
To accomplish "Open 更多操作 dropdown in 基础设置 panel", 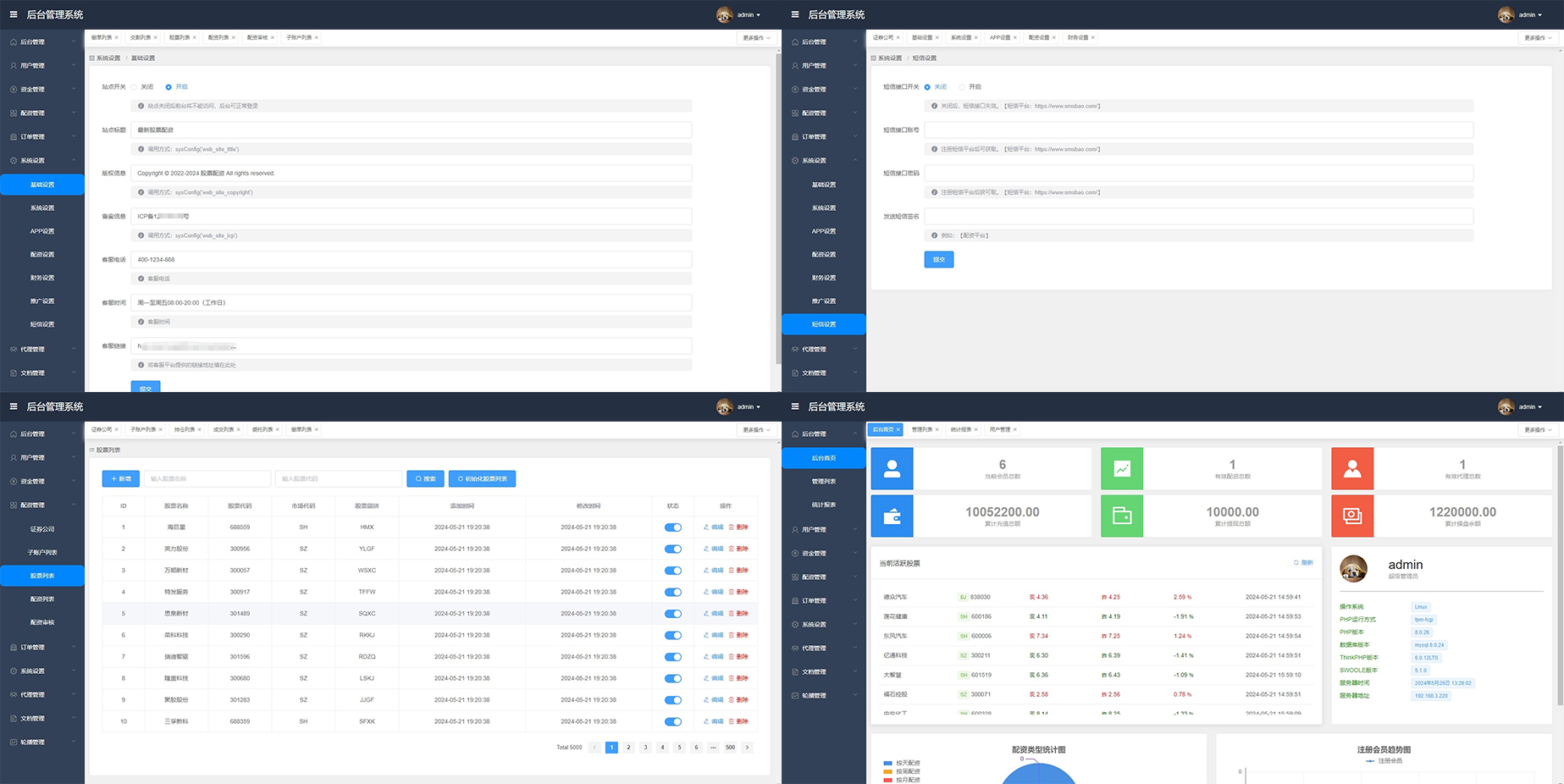I will (x=755, y=38).
